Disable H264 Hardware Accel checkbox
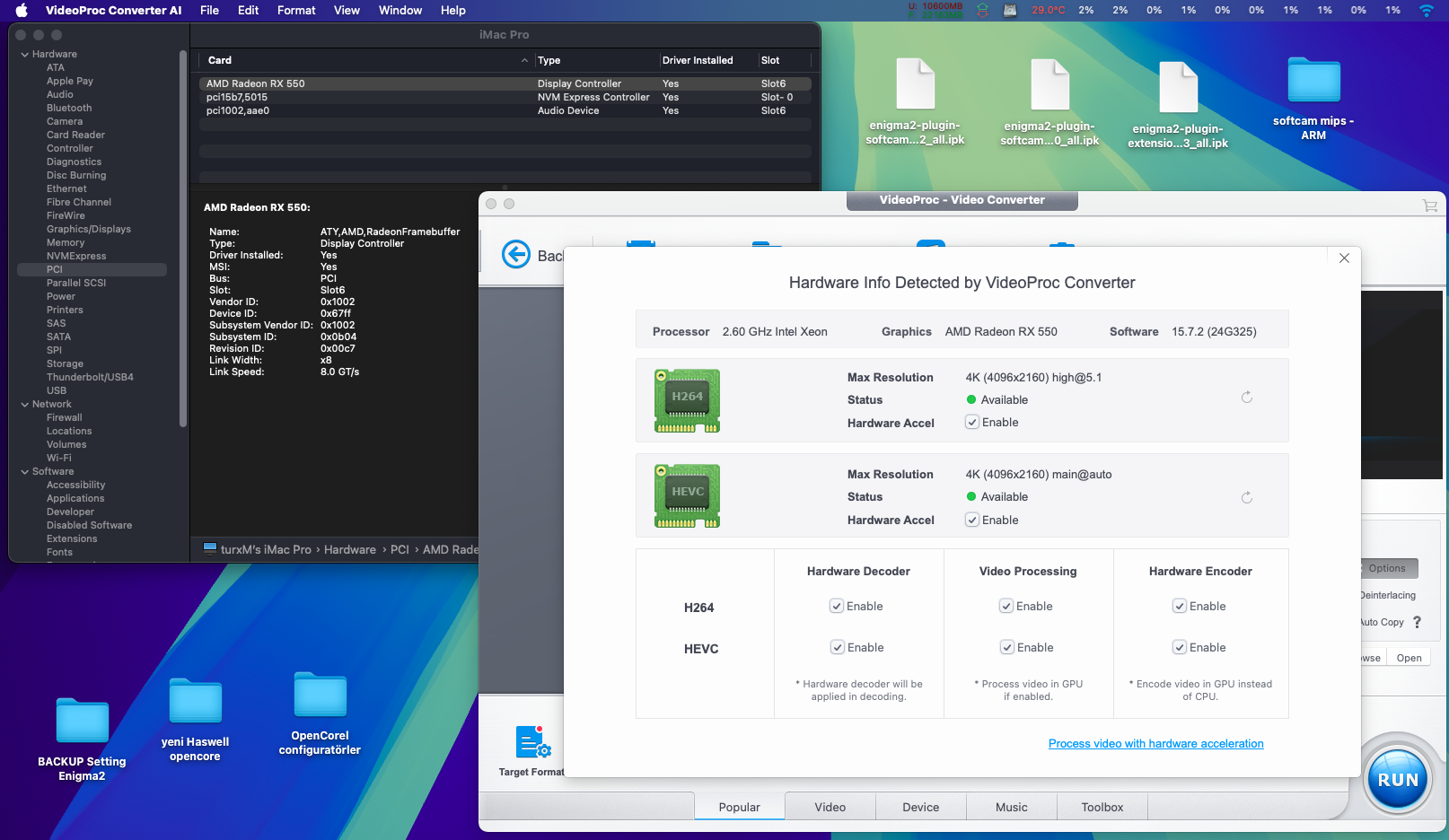Viewport: 1449px width, 840px height. (972, 423)
